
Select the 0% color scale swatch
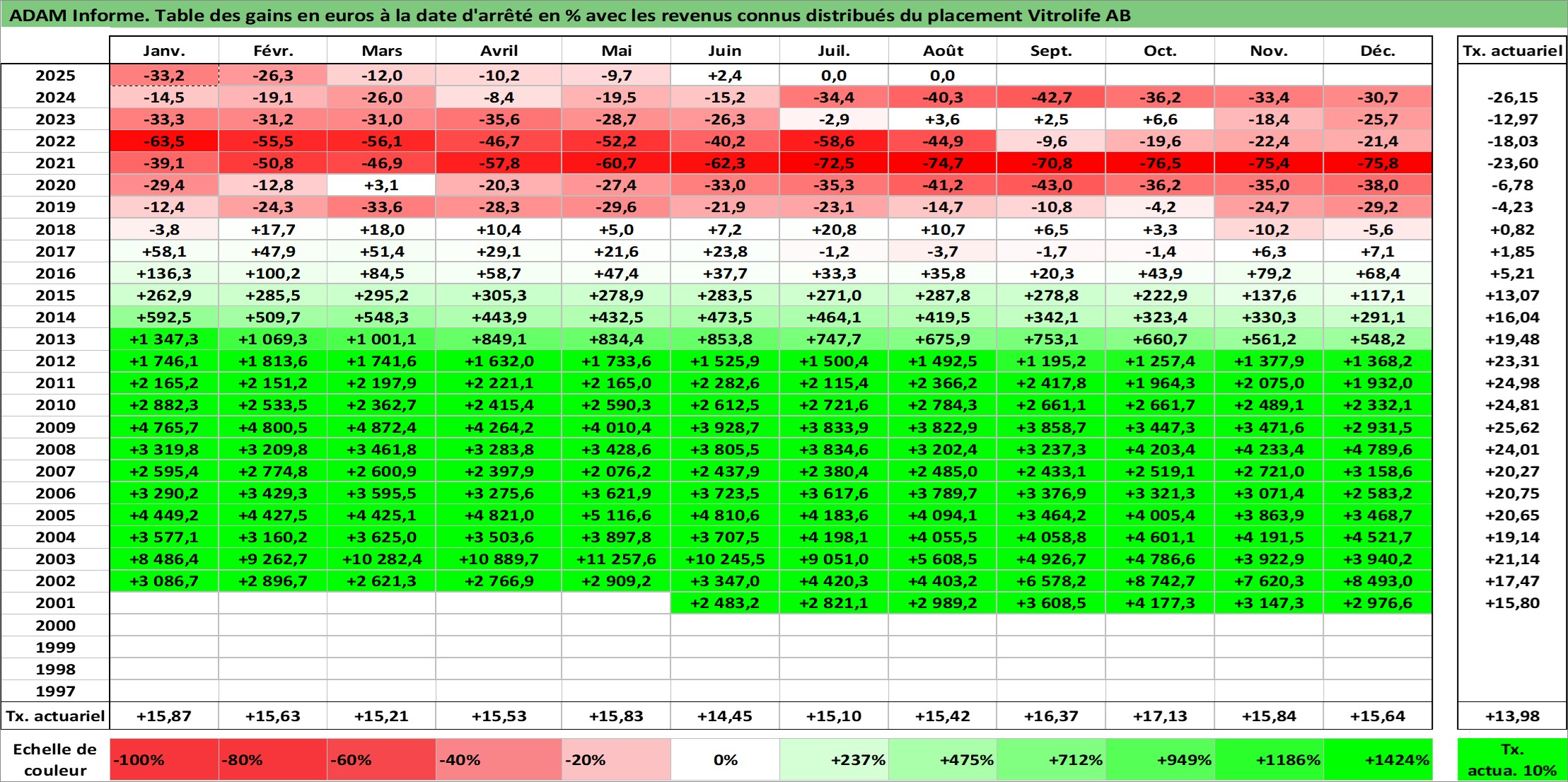pos(725,760)
